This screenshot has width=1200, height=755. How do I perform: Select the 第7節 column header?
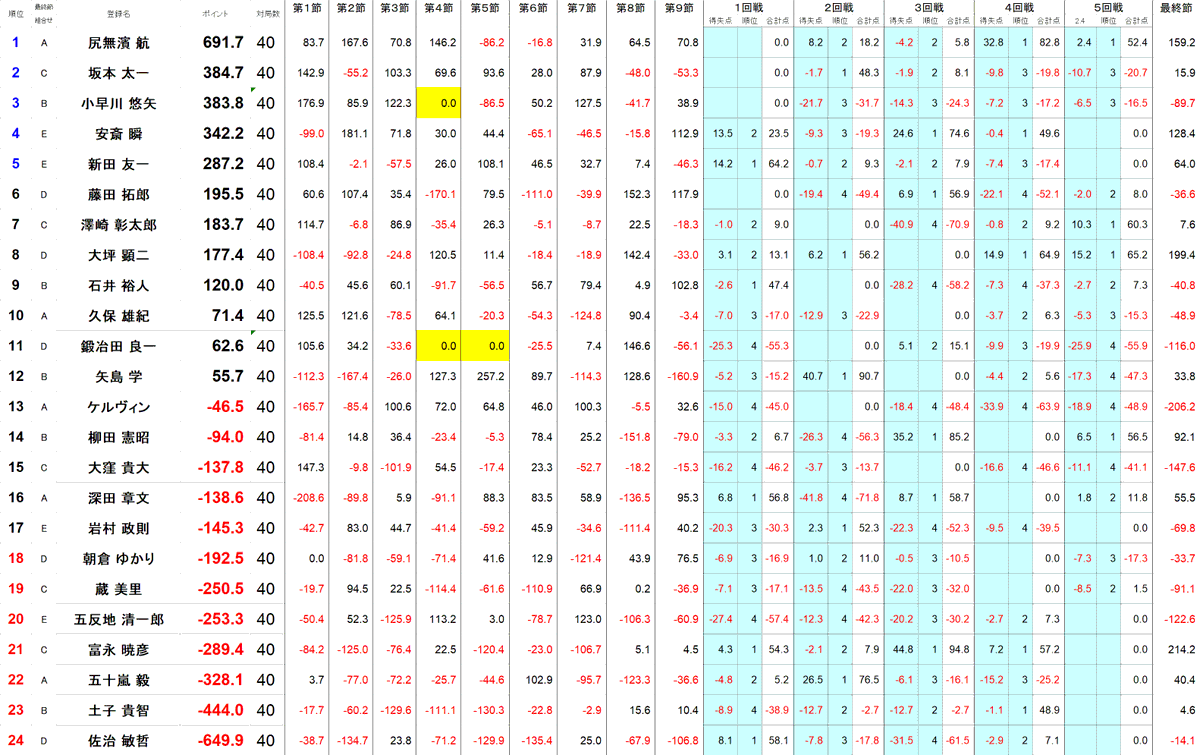pos(583,8)
